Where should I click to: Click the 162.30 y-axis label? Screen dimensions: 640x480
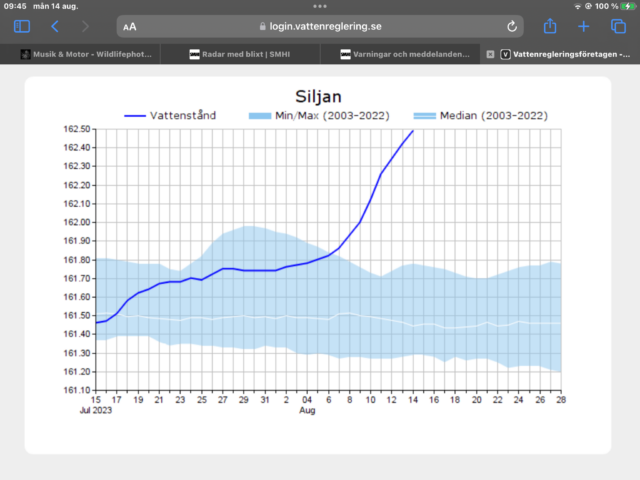point(77,166)
